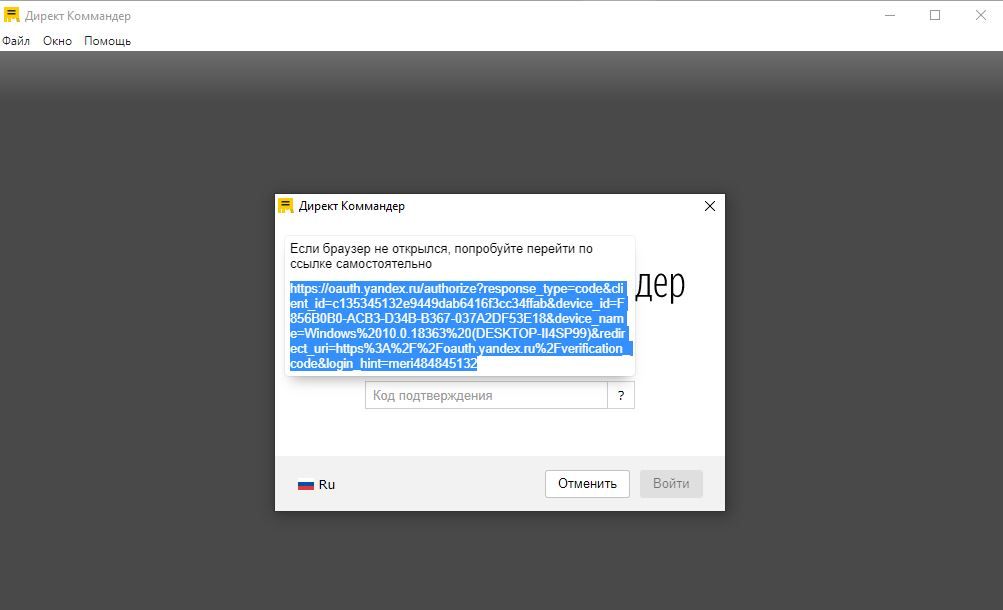The height and width of the screenshot is (610, 1003).
Task: Open the Помощь menu
Action: click(x=107, y=41)
